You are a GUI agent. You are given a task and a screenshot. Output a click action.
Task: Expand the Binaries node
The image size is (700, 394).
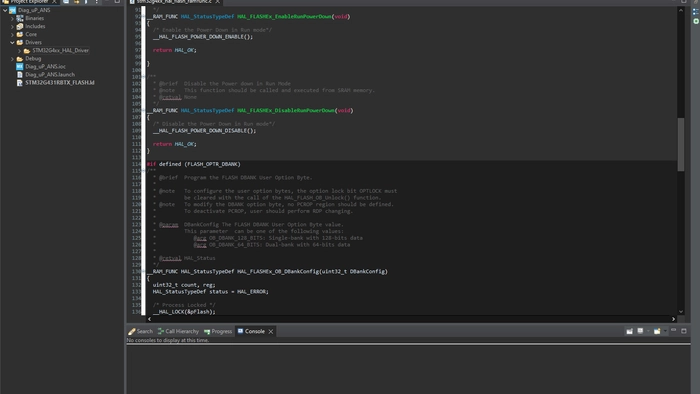point(12,18)
